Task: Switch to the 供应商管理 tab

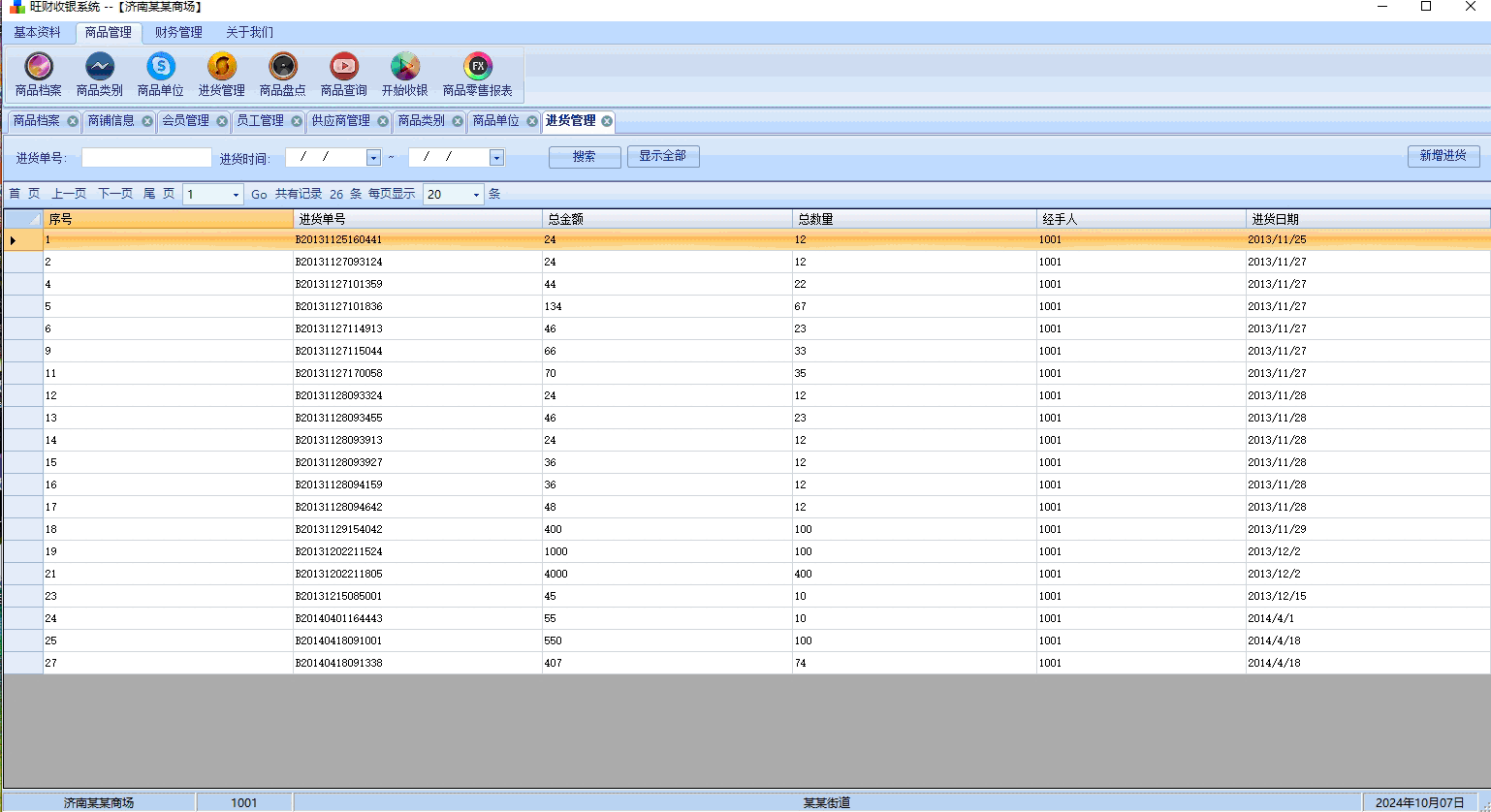Action: (x=341, y=121)
